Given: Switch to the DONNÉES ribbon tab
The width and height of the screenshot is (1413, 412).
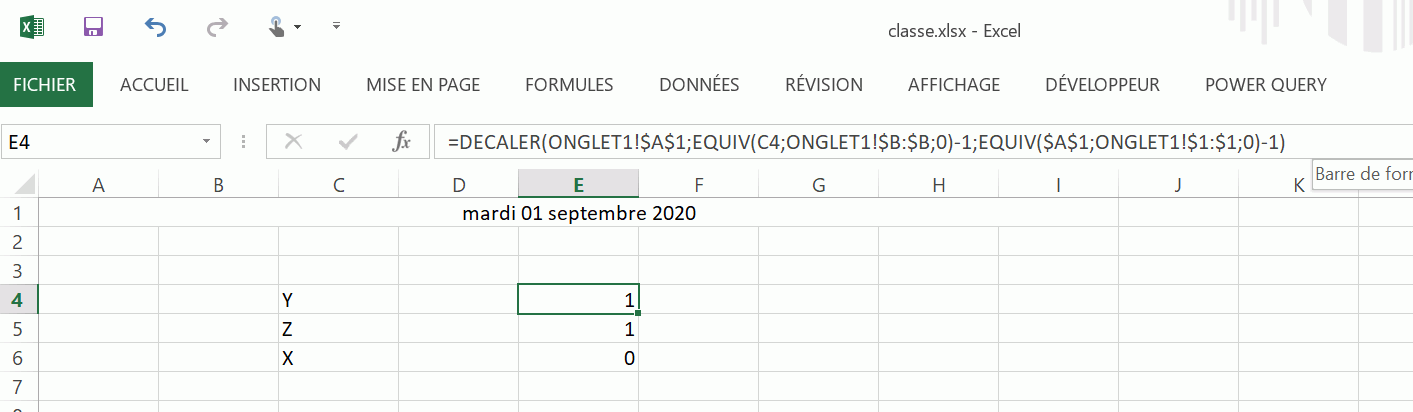Looking at the screenshot, I should tap(699, 85).
